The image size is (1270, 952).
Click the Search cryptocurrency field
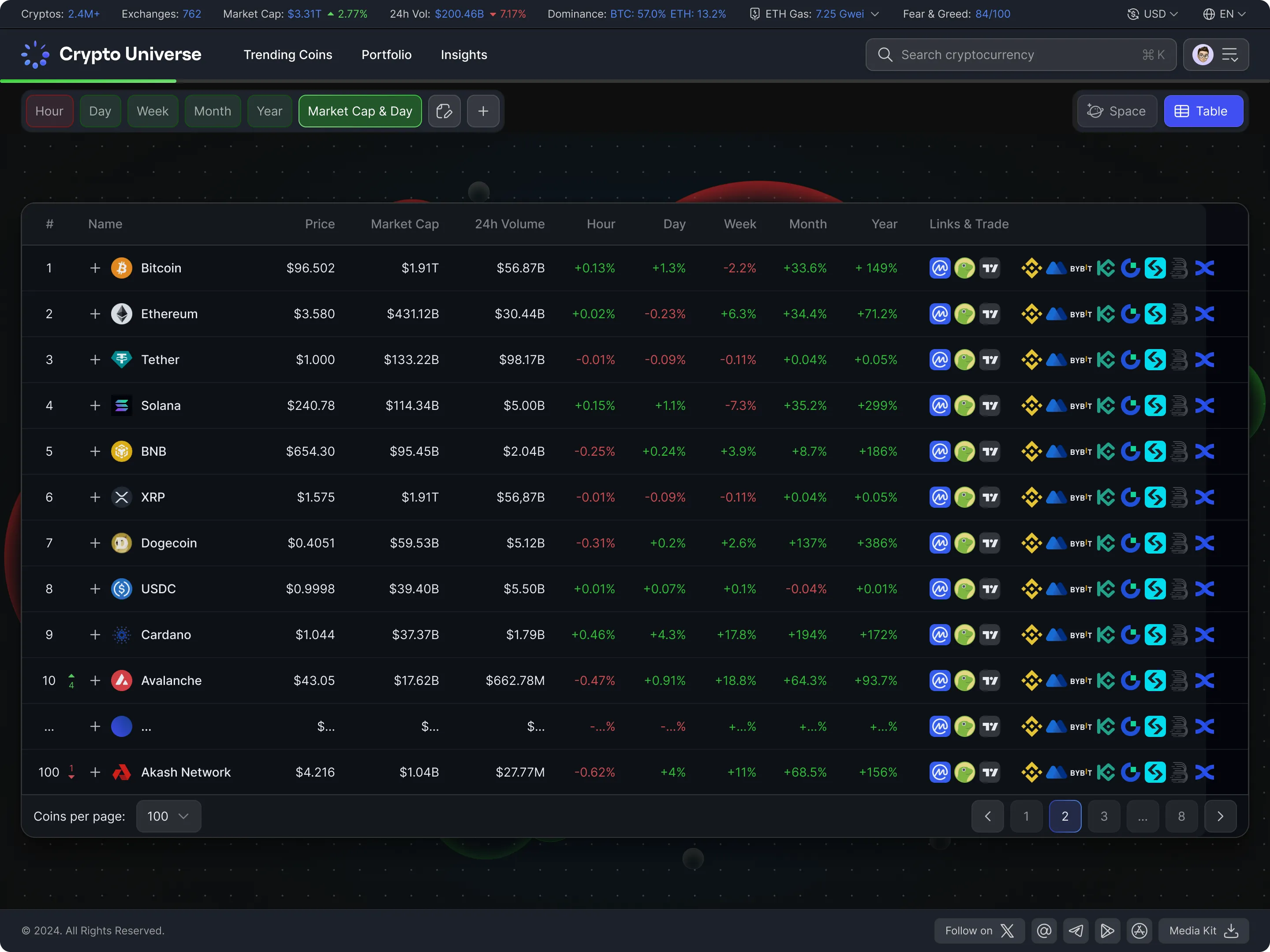click(x=1021, y=55)
